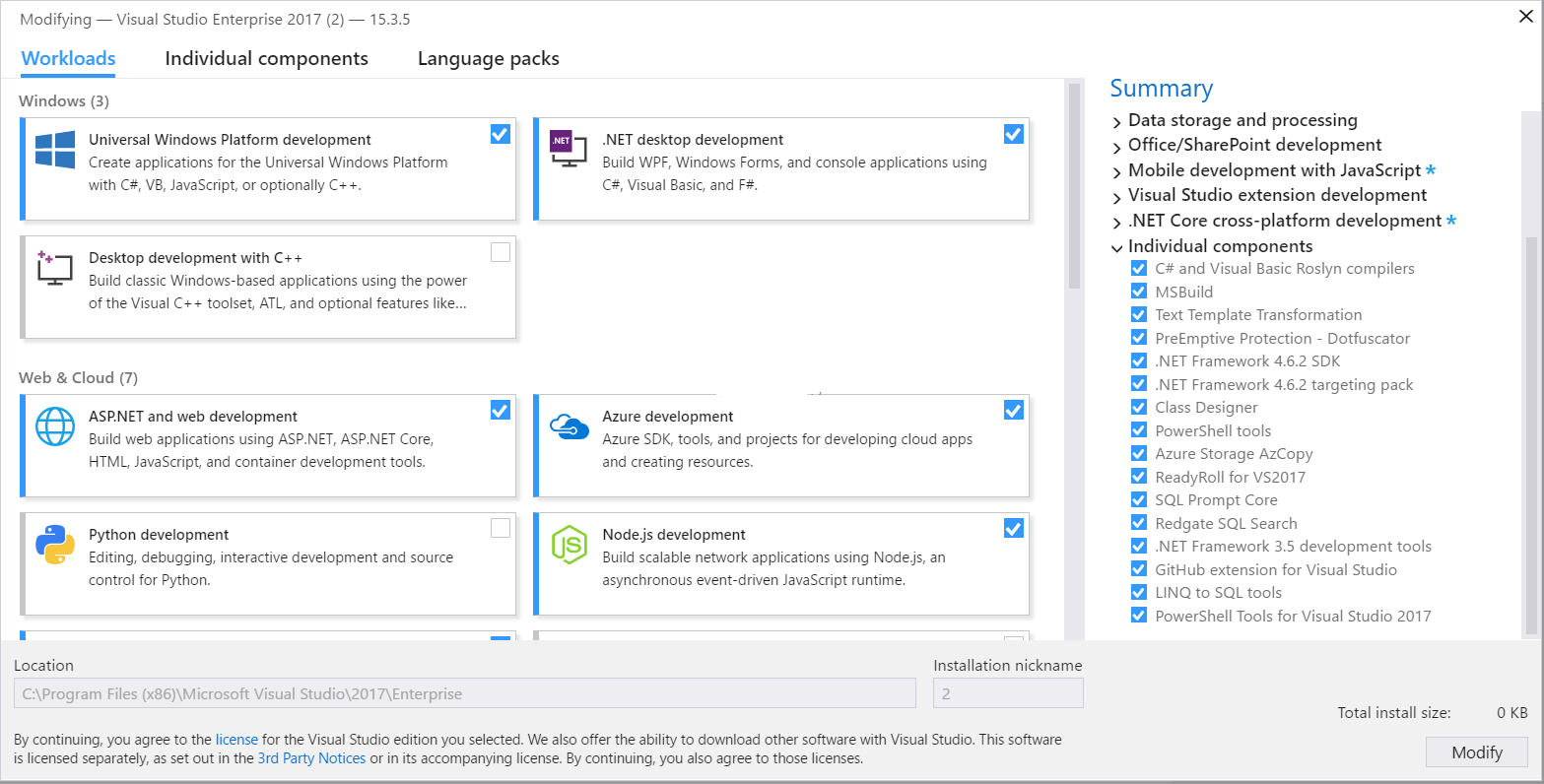The height and width of the screenshot is (784, 1544).
Task: Enable Python development workload
Action: pyautogui.click(x=501, y=529)
